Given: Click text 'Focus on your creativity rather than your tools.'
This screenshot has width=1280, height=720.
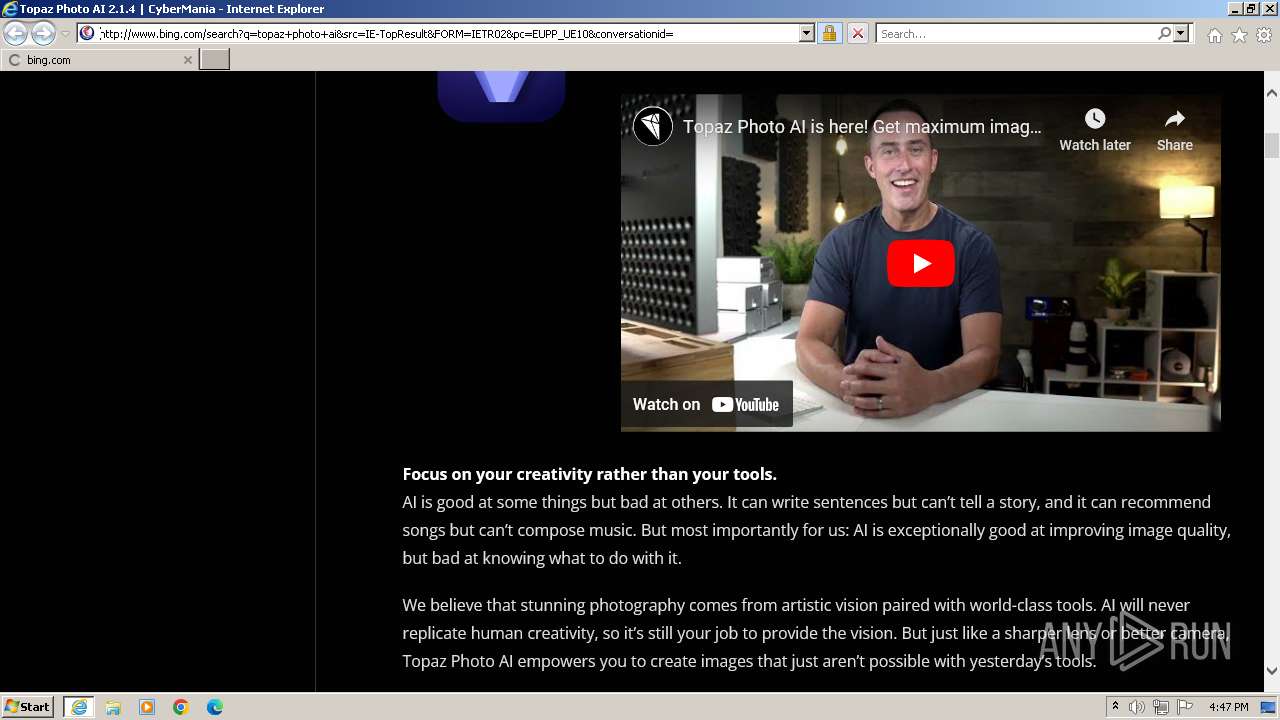Looking at the screenshot, I should (589, 474).
